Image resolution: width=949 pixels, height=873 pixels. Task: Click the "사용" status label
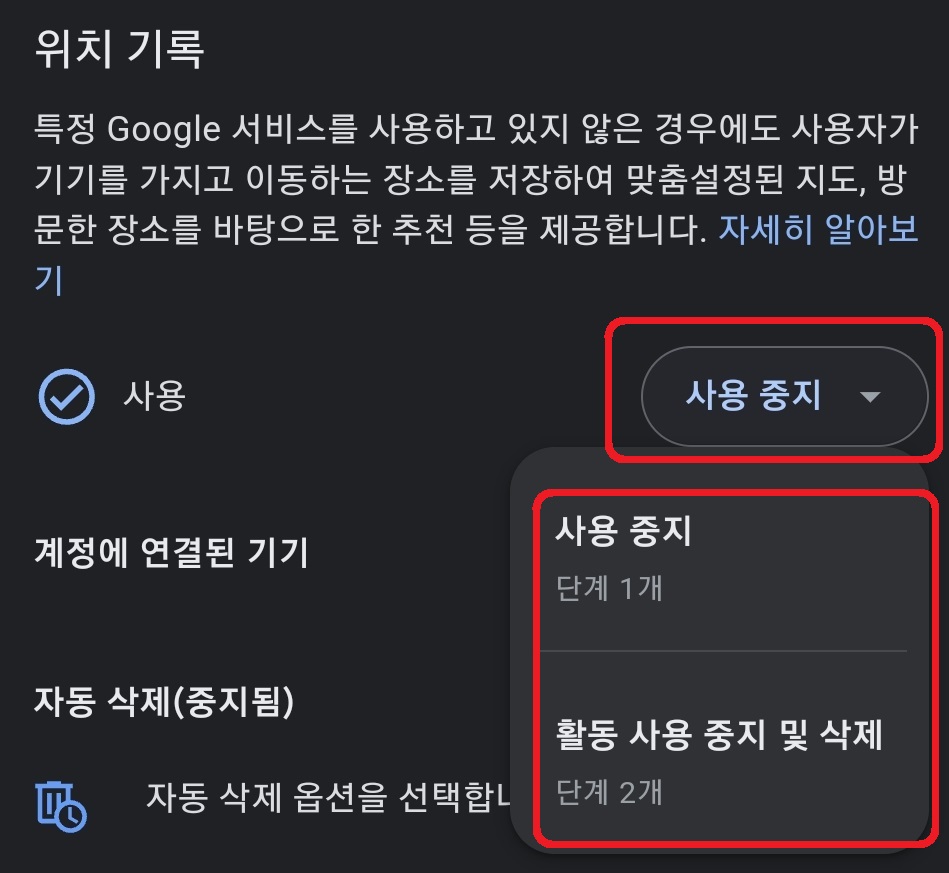click(x=153, y=396)
